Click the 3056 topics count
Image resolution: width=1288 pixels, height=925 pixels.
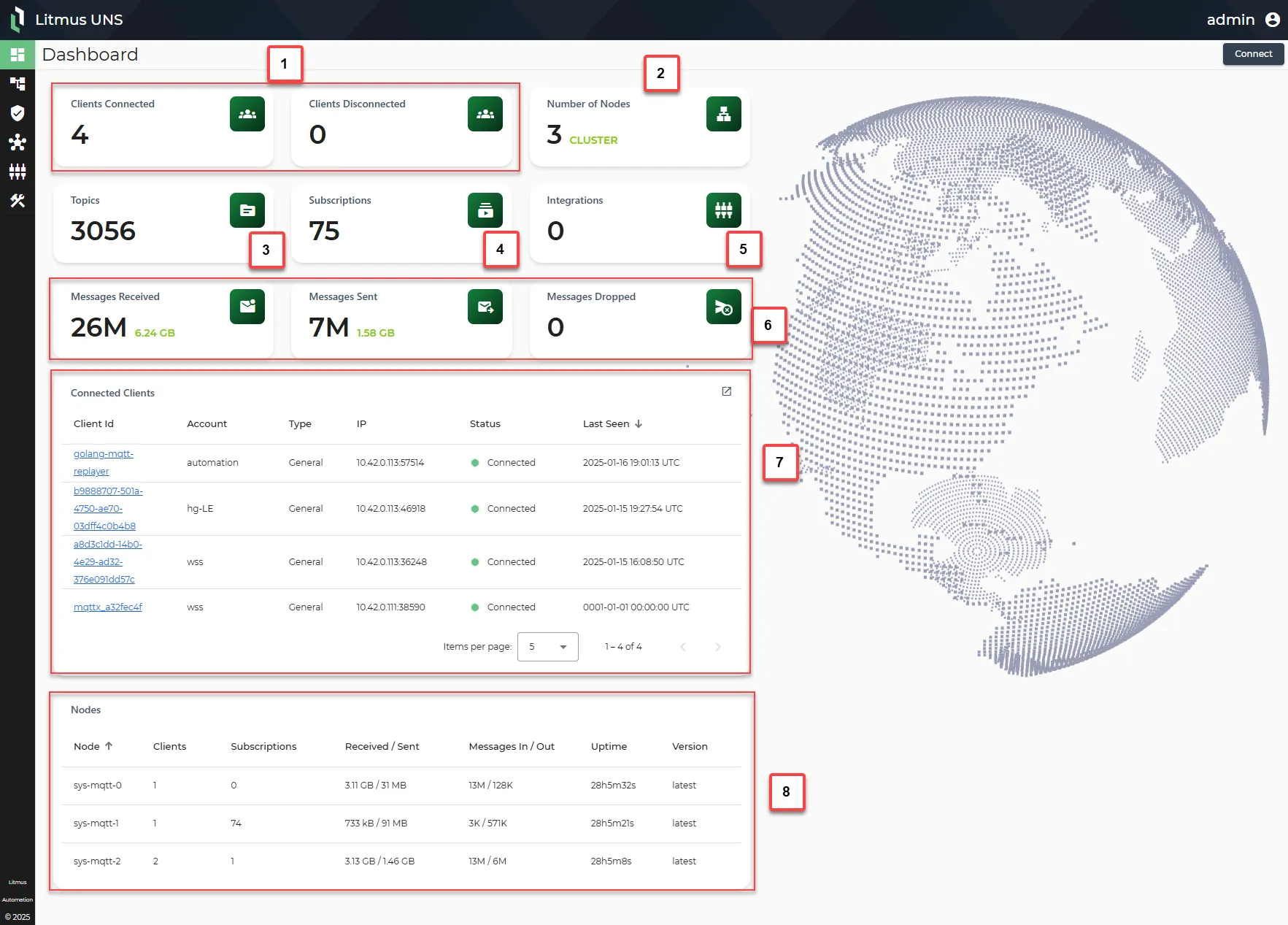coord(103,231)
